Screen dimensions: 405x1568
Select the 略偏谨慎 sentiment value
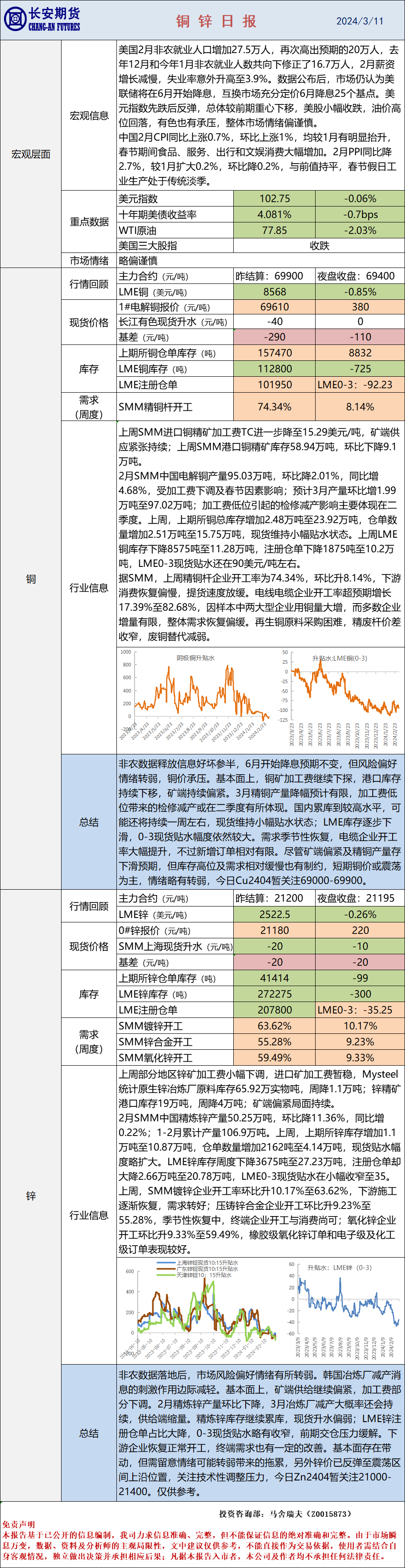(138, 260)
